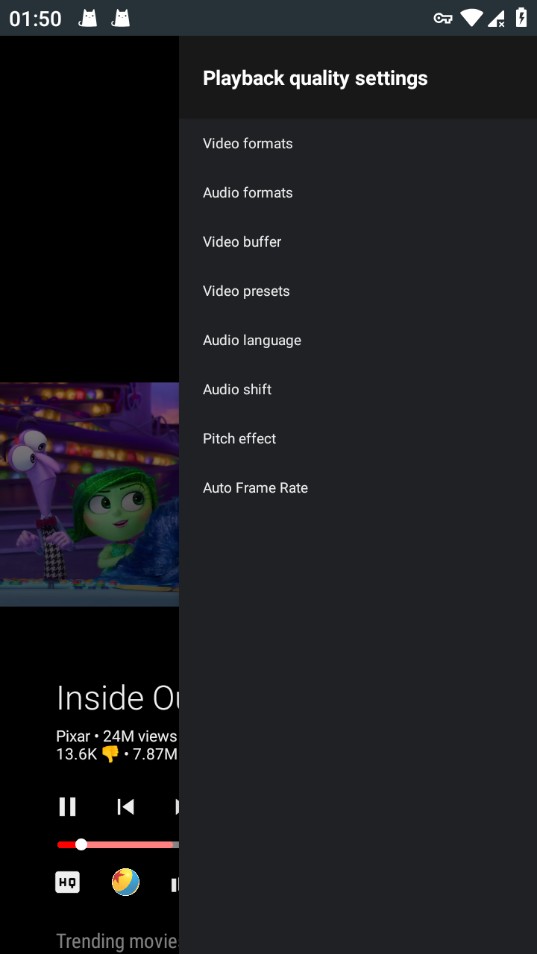This screenshot has width=537, height=954.
Task: Tap the first cat notification icon
Action: point(88,18)
